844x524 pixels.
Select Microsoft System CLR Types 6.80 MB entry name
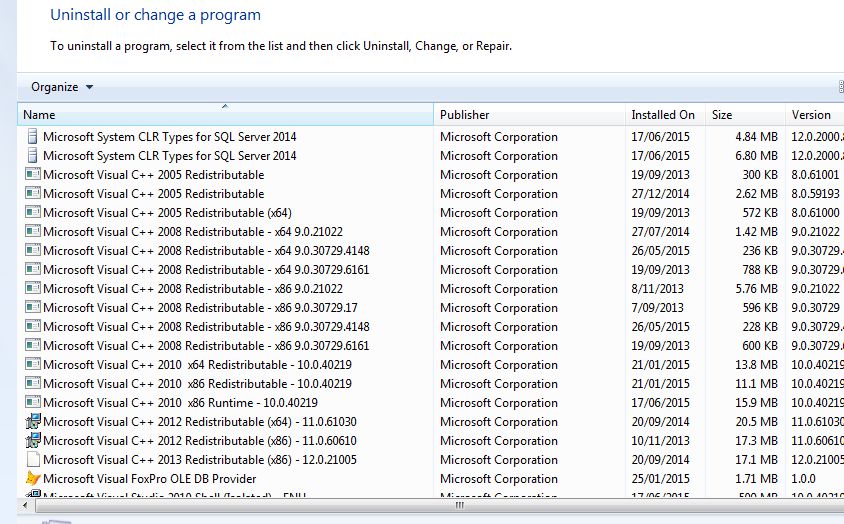[x=170, y=156]
